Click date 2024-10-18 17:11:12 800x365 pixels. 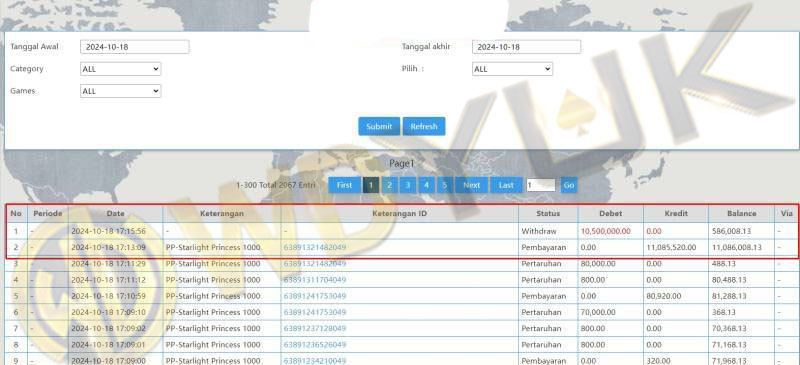(108, 280)
